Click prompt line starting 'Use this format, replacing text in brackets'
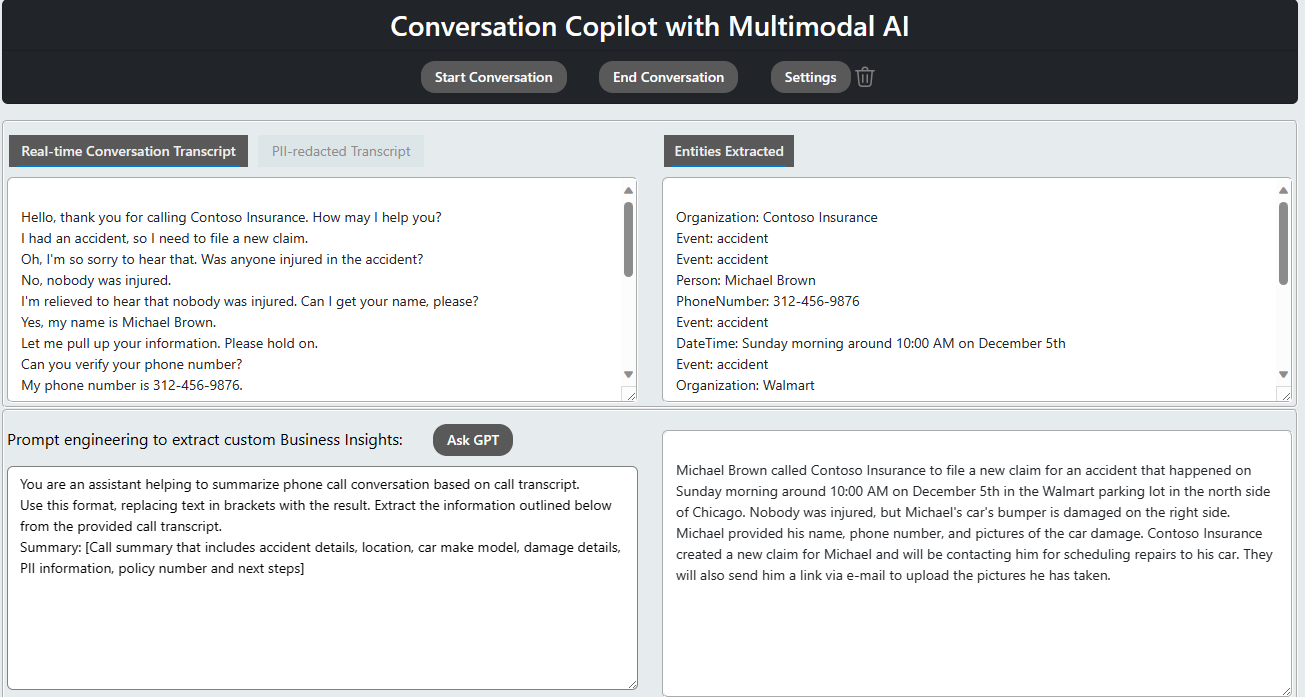This screenshot has height=697, width=1305. (316, 505)
